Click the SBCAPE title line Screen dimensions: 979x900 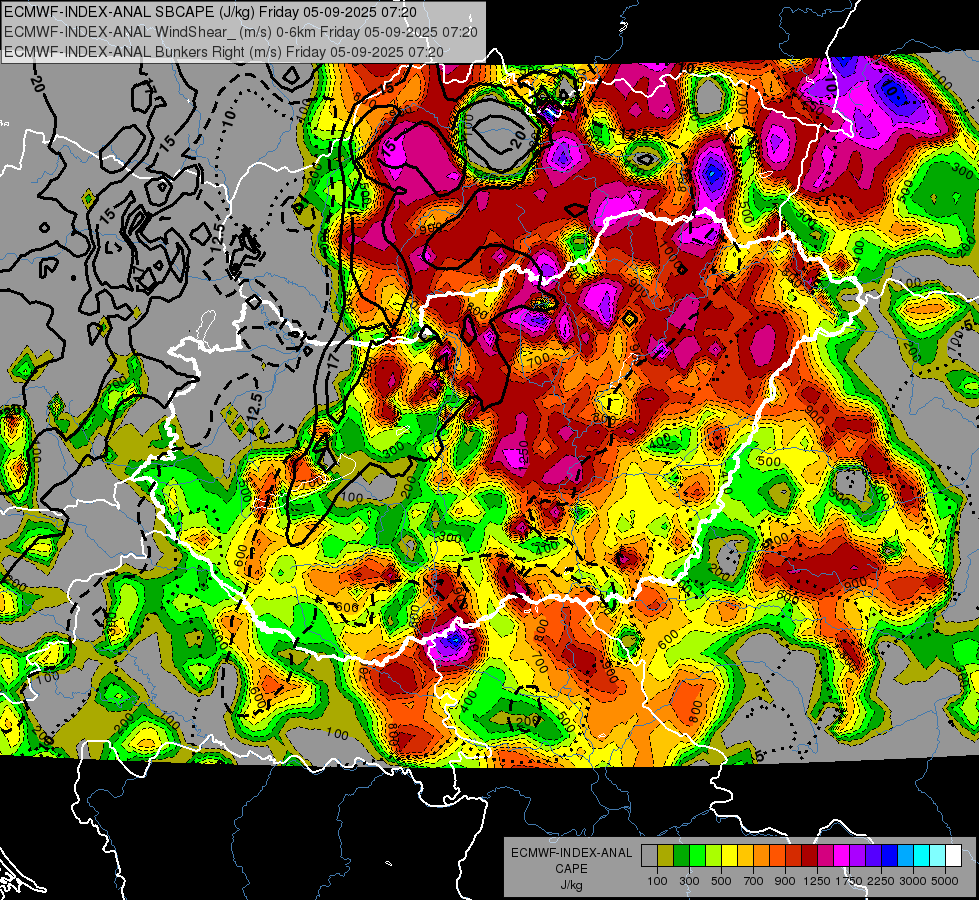click(210, 12)
